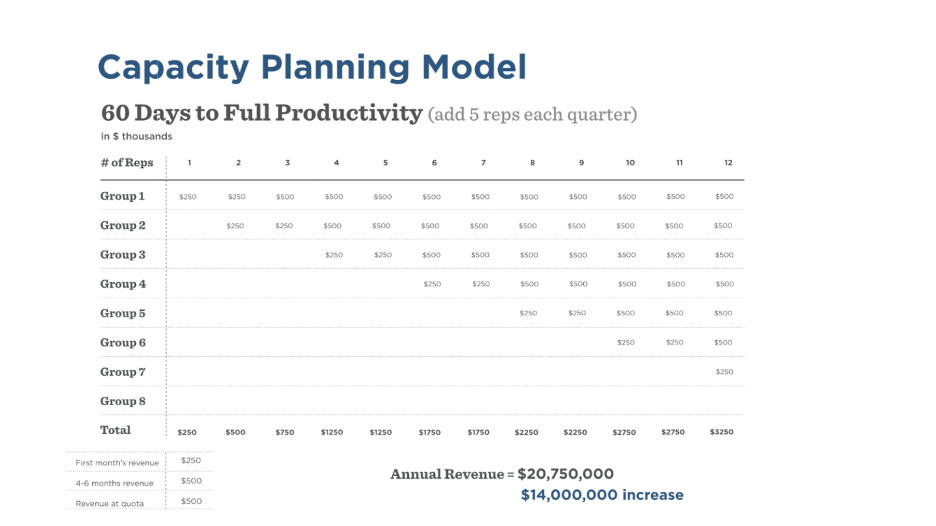Select the '$14,000,000 increase' text
Viewport: 936px width, 526px height.
click(x=602, y=495)
